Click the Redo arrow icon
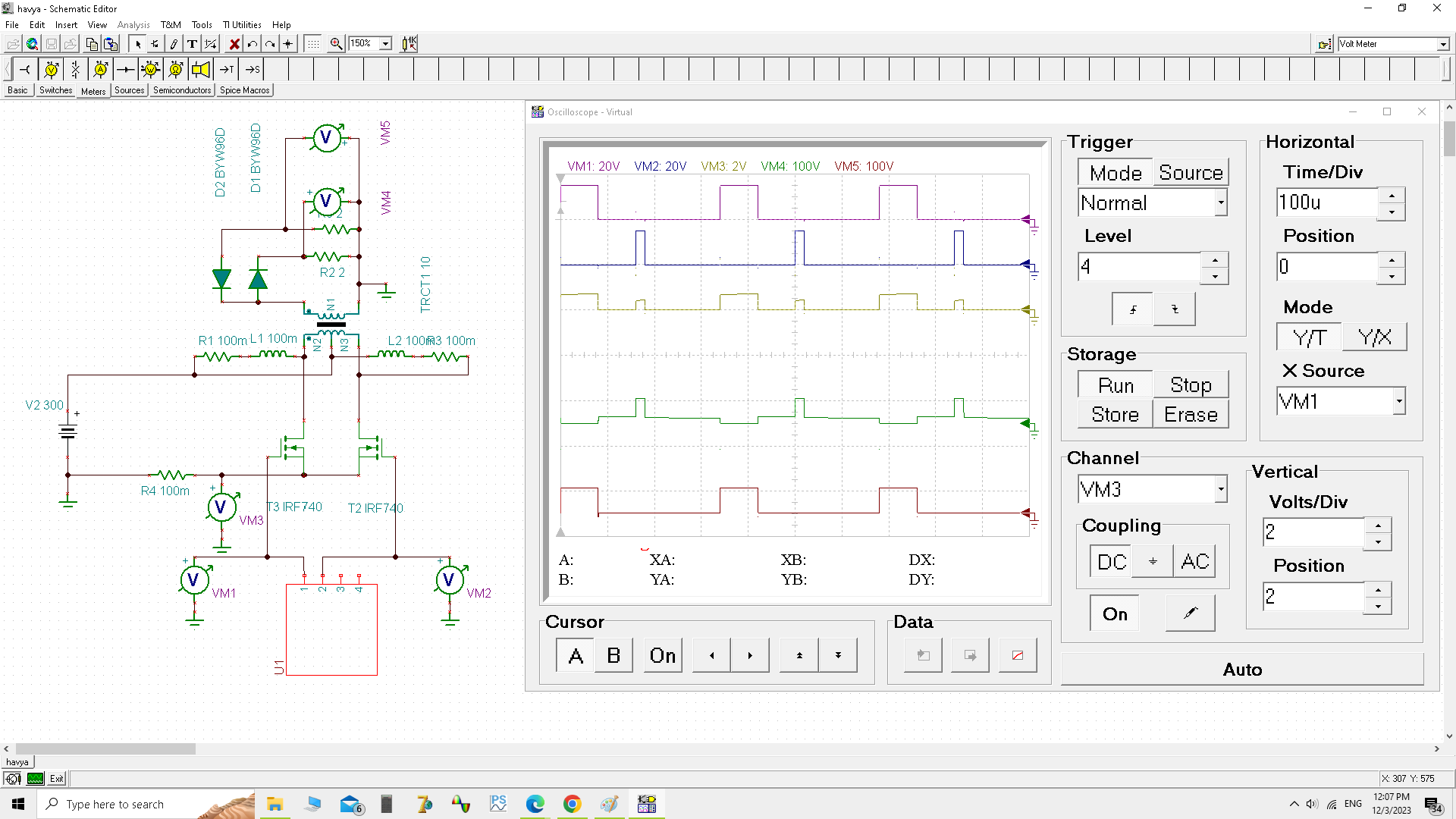 [x=270, y=44]
